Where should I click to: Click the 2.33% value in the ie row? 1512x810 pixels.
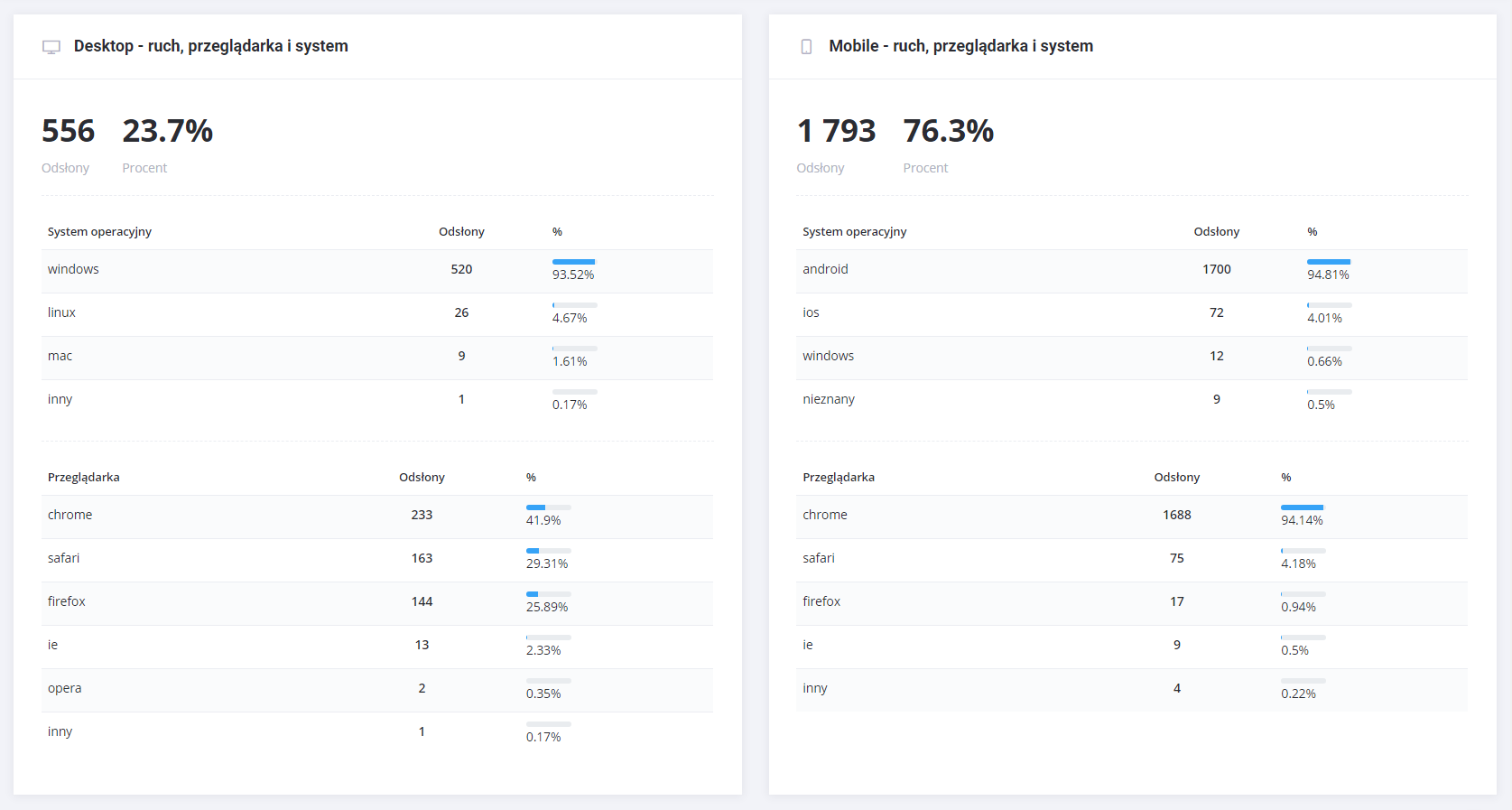(x=543, y=650)
